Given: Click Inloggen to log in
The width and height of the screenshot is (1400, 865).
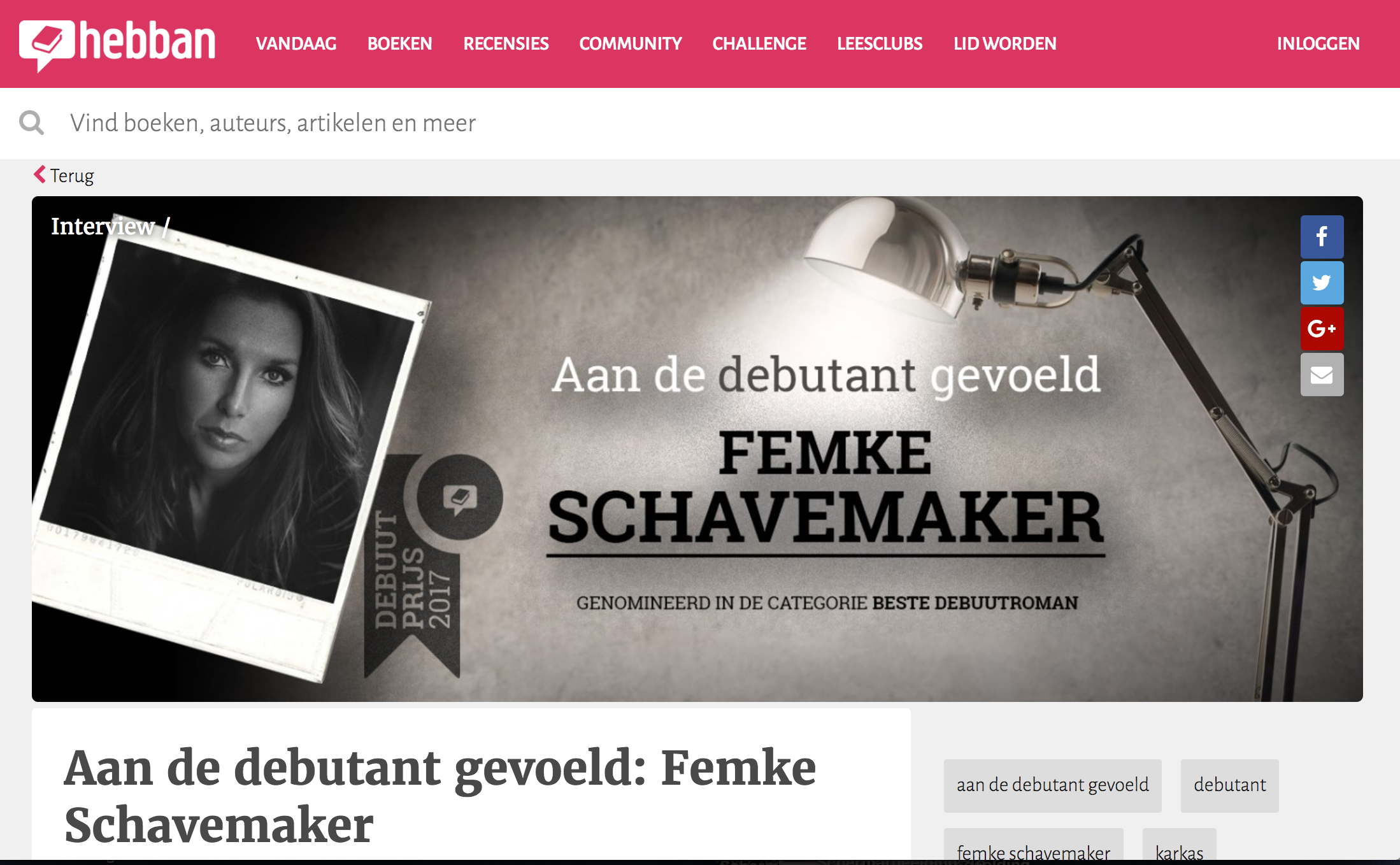Looking at the screenshot, I should (x=1318, y=43).
